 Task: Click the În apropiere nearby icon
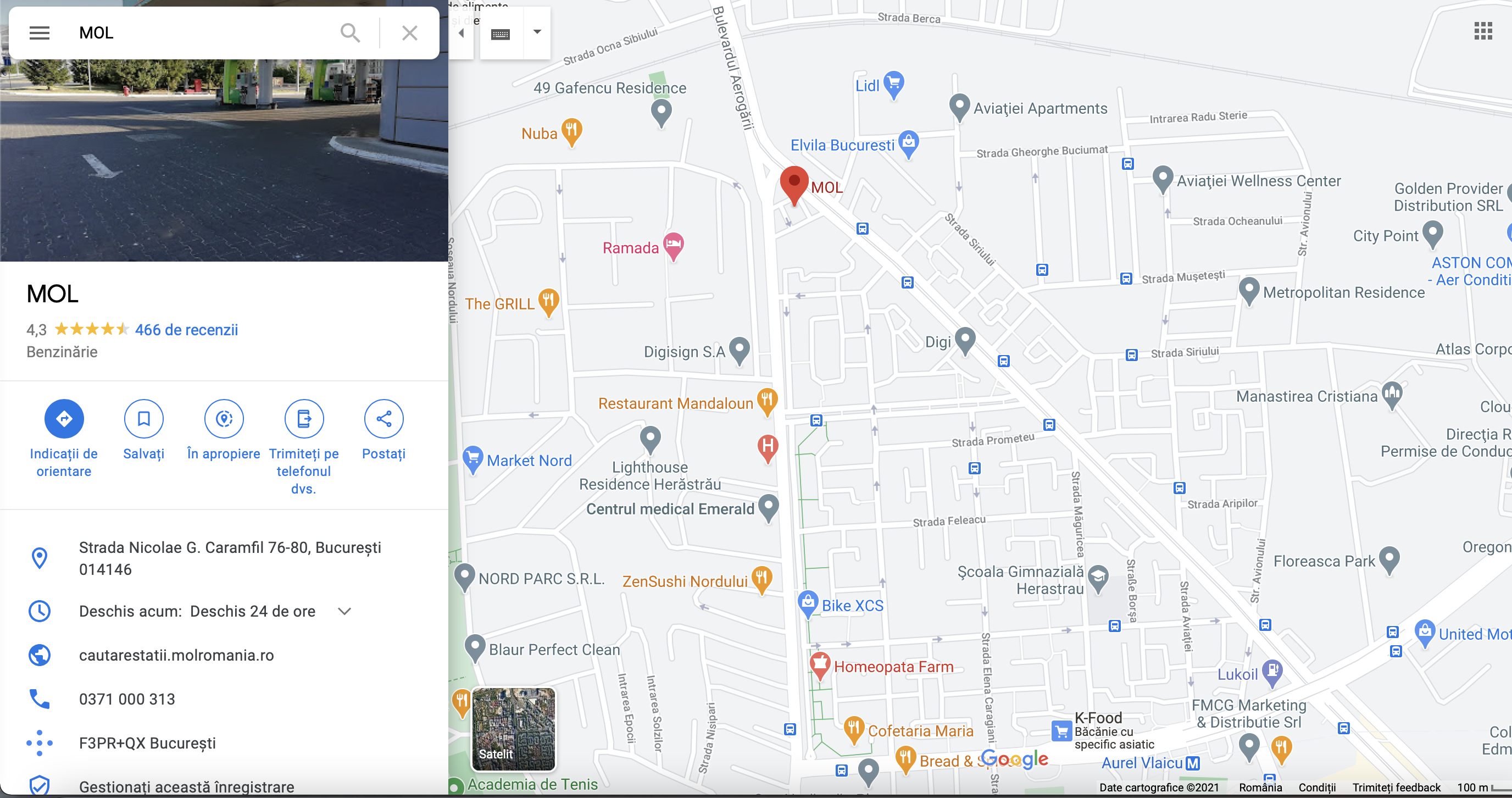pyautogui.click(x=224, y=419)
